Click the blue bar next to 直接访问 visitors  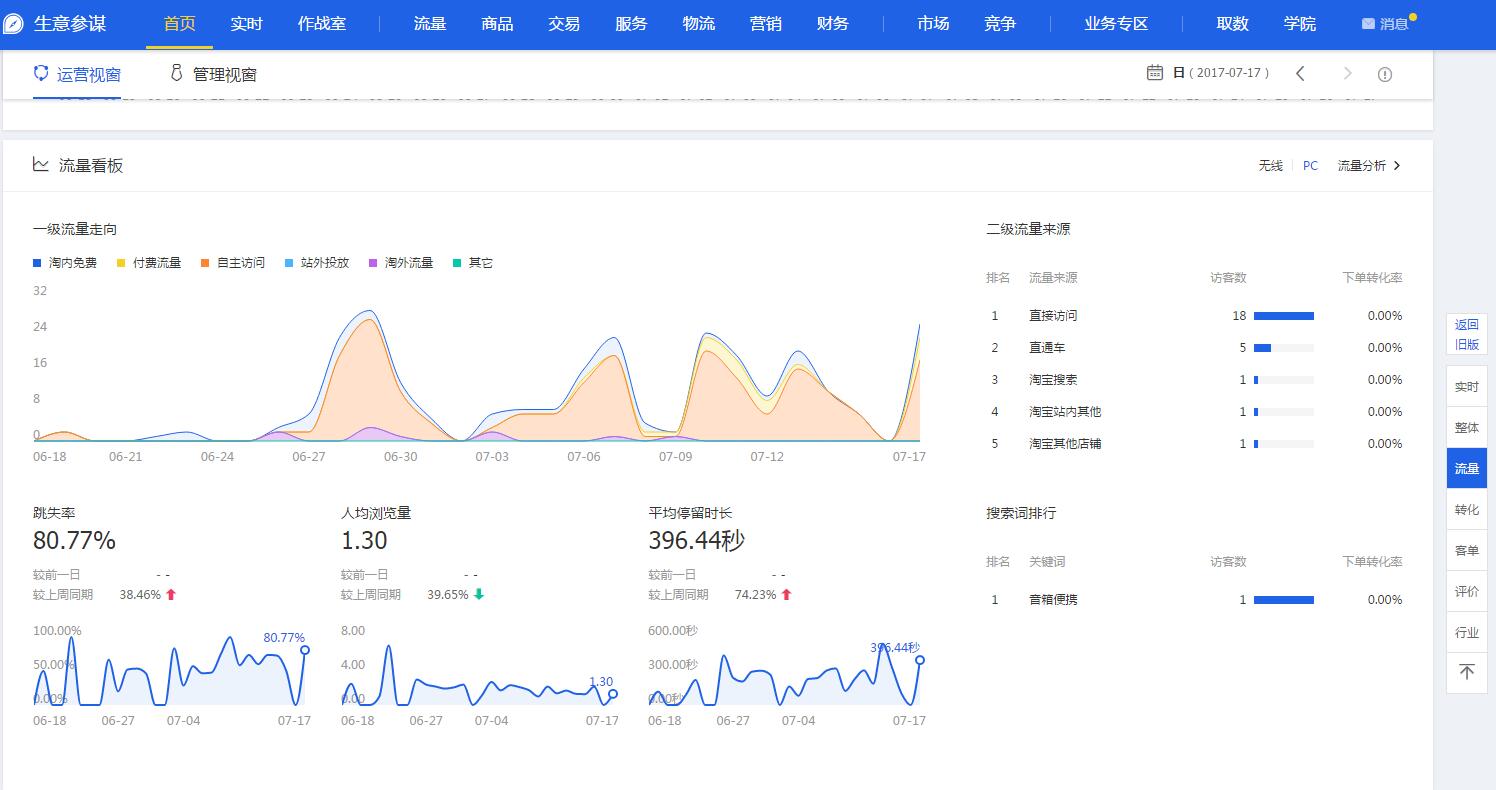(1284, 315)
